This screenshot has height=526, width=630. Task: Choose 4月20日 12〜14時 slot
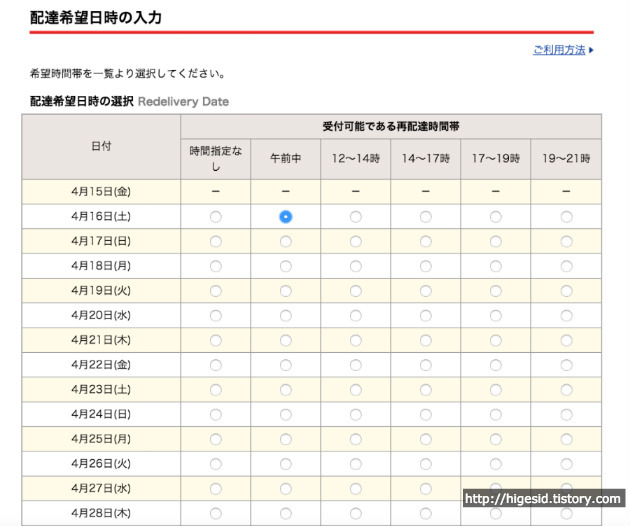click(x=356, y=316)
